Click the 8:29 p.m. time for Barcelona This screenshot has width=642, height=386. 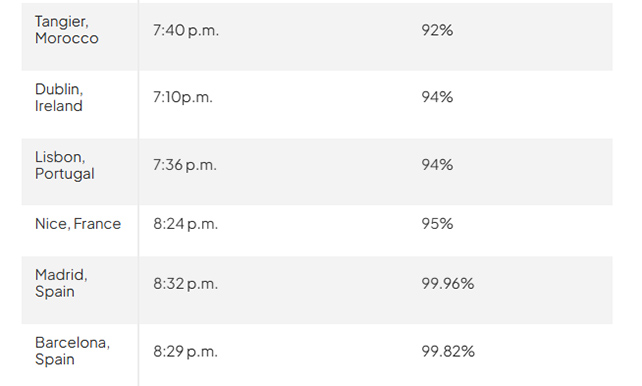pos(185,352)
